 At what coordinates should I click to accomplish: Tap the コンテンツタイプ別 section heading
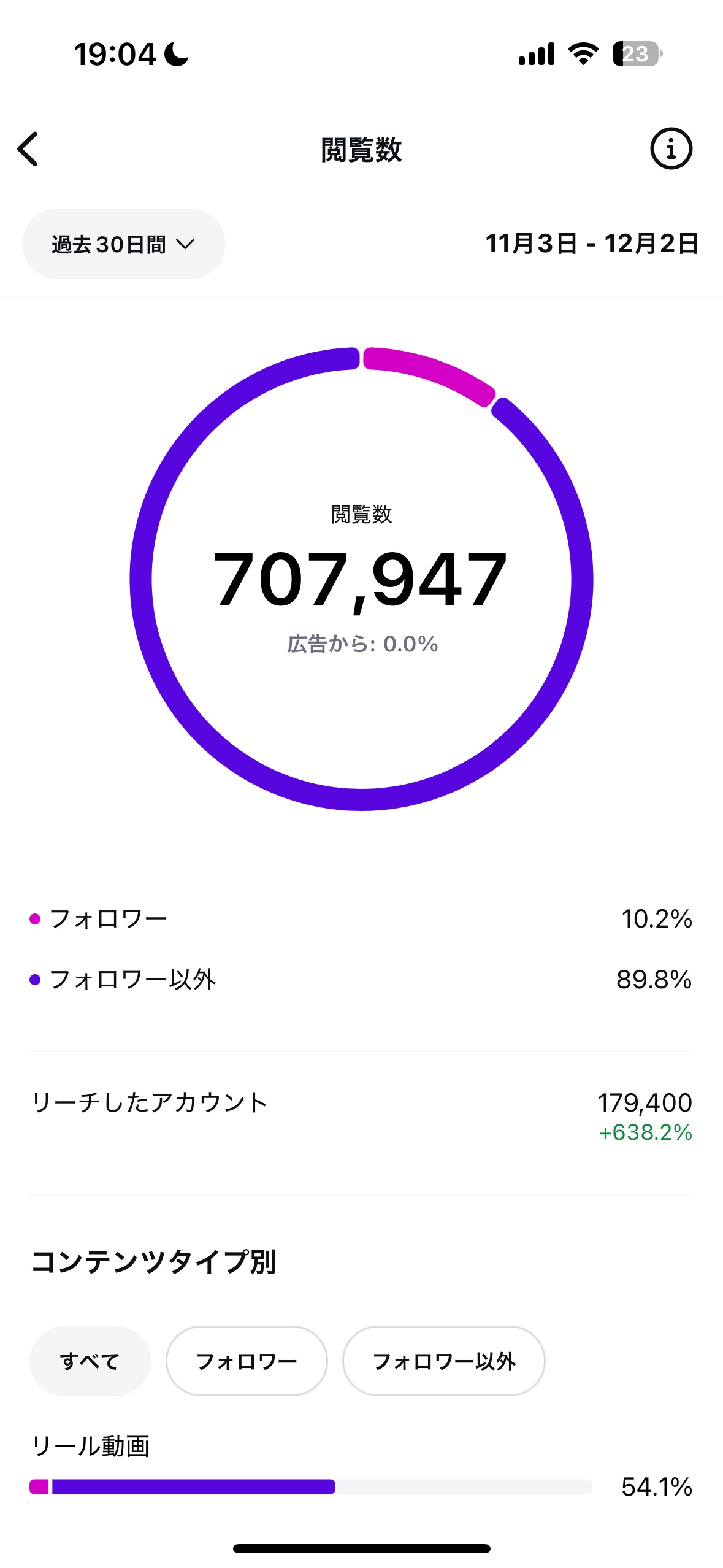click(154, 1262)
